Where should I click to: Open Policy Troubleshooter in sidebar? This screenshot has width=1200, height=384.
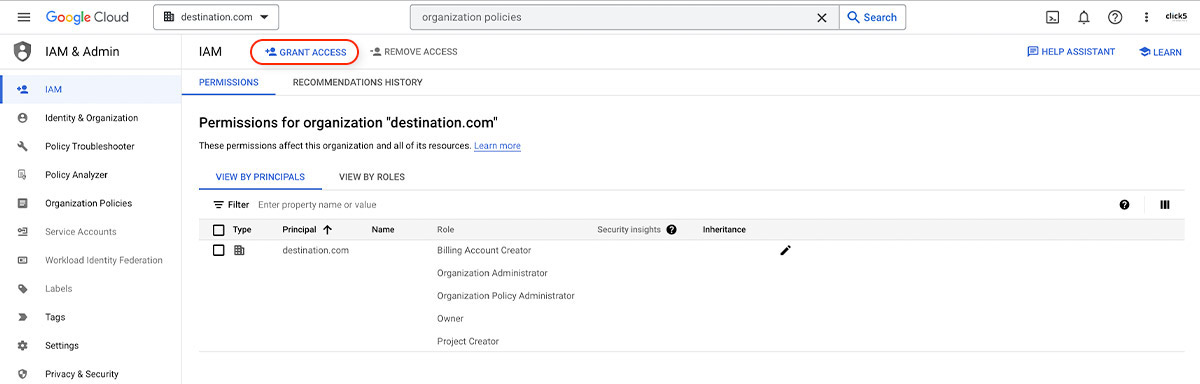pyautogui.click(x=90, y=146)
